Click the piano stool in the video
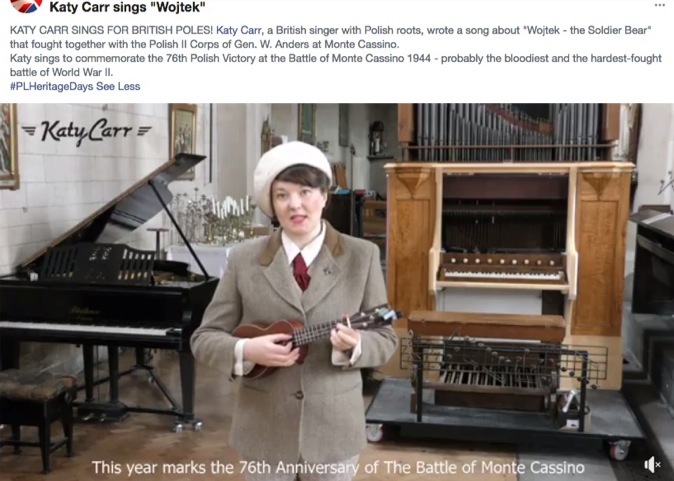Viewport: 674px width, 481px height. tap(37, 413)
